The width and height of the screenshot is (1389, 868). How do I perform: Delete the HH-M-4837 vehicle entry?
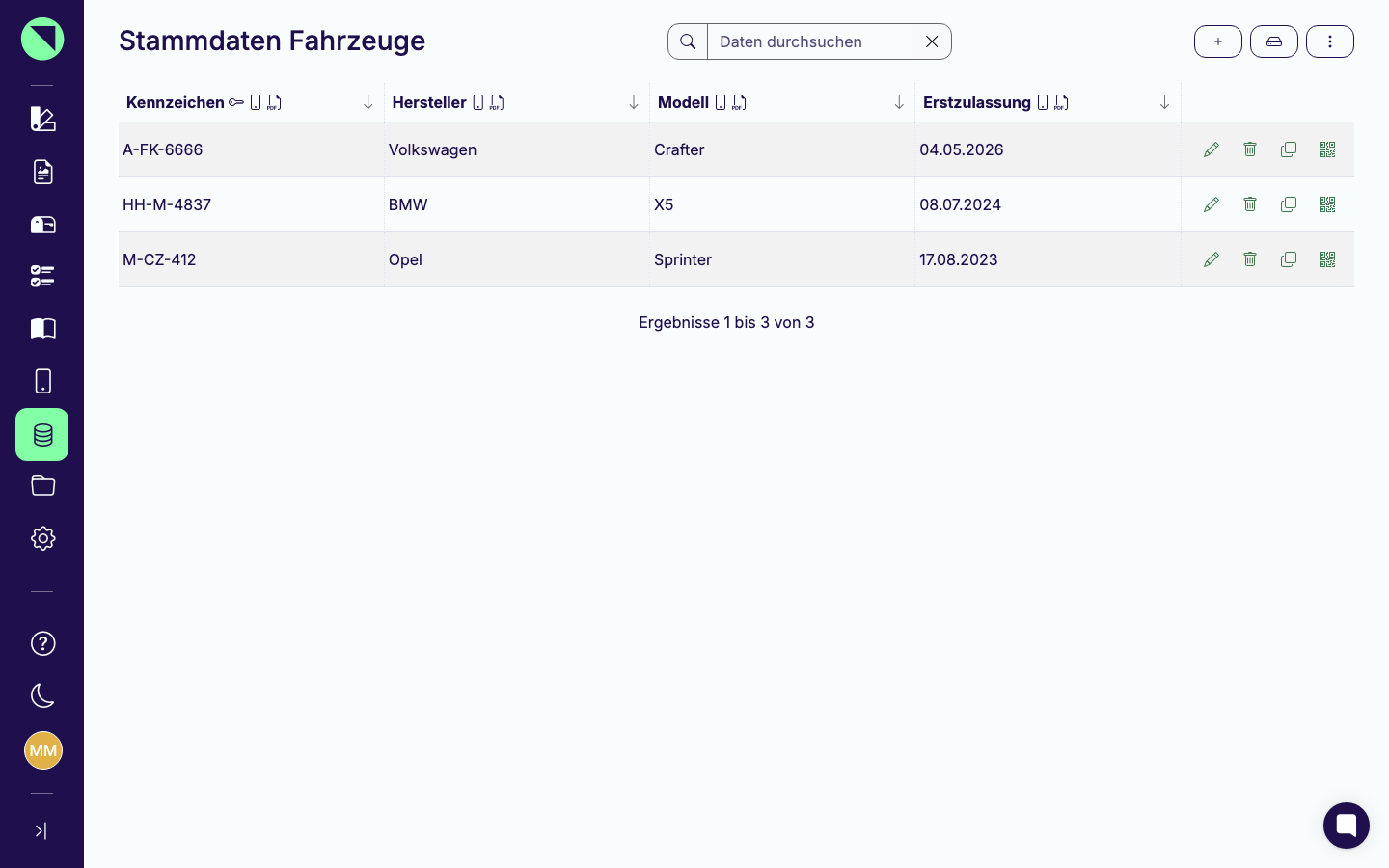point(1250,204)
